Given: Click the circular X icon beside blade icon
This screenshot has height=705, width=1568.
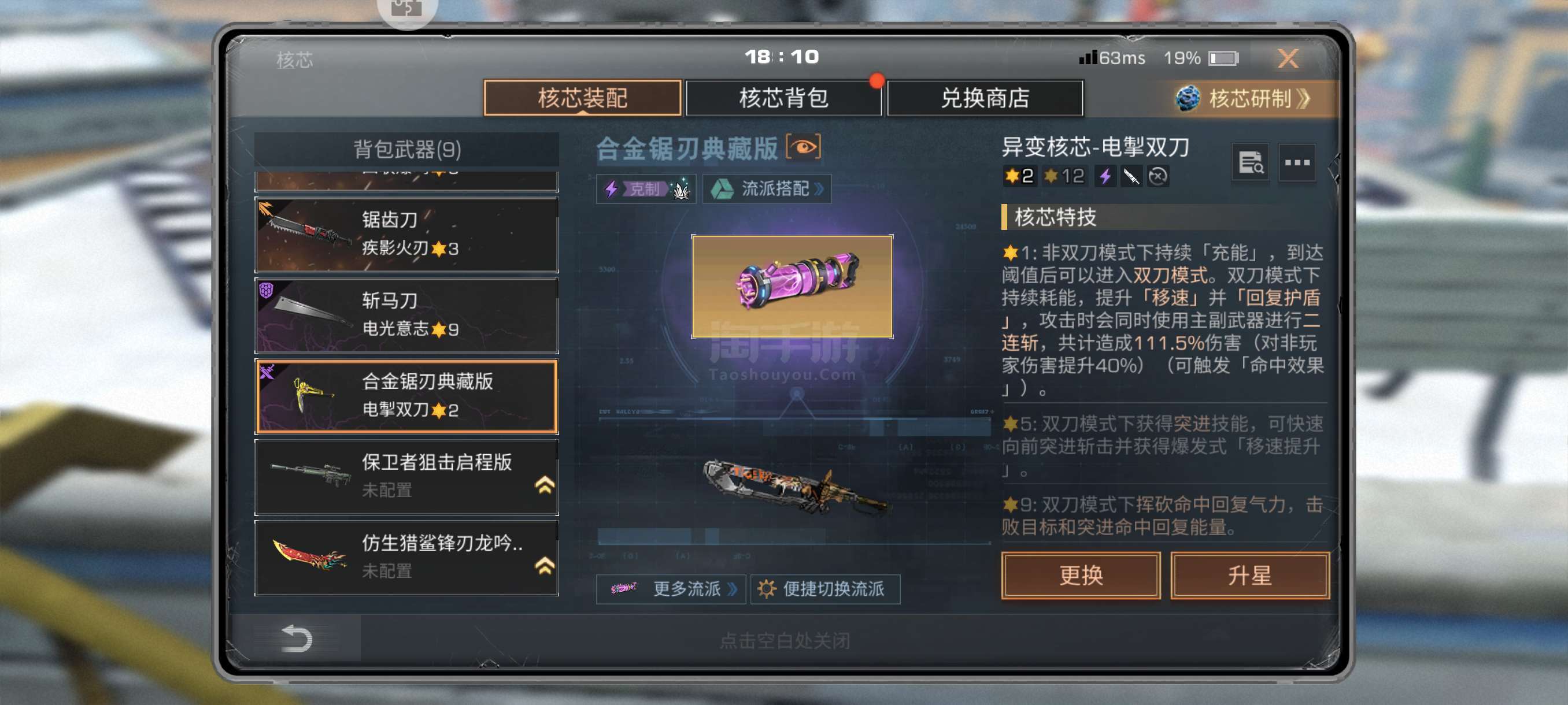Looking at the screenshot, I should click(x=1157, y=176).
